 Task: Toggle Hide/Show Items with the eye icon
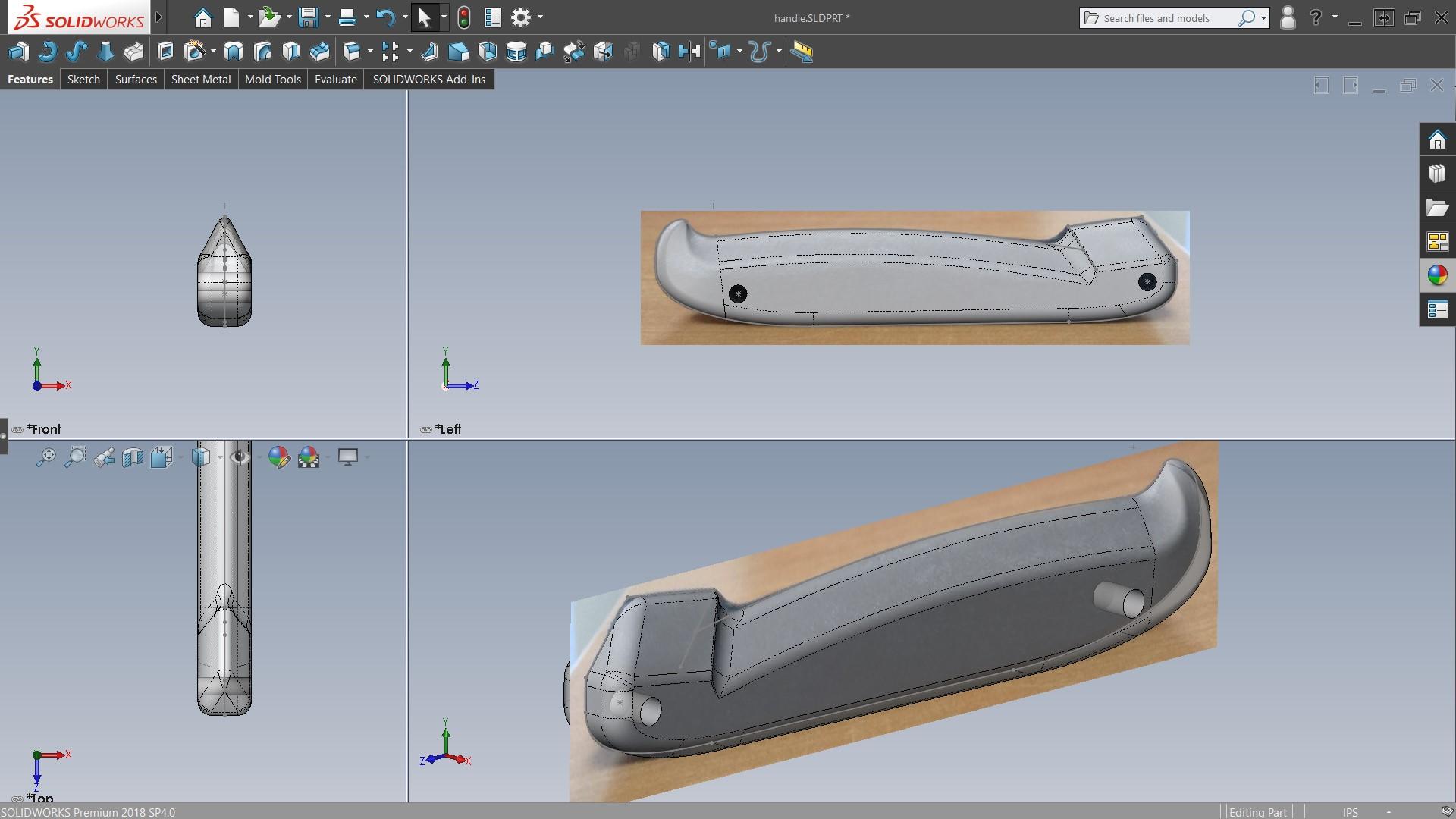(240, 457)
